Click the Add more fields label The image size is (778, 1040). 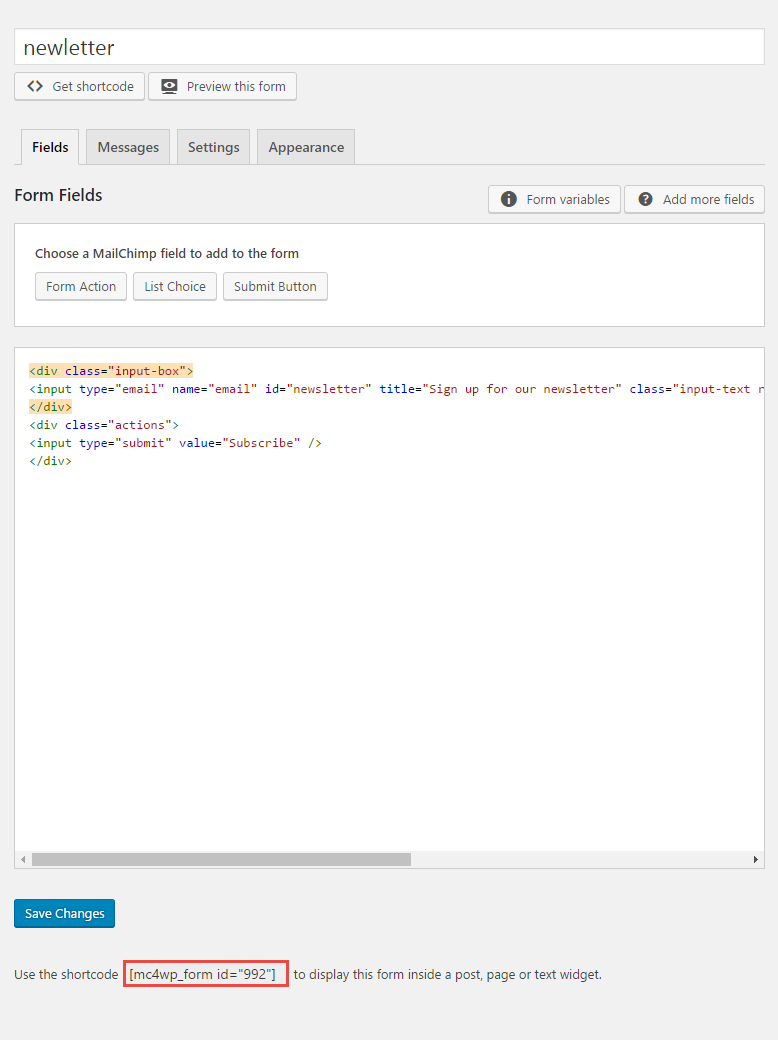(x=708, y=199)
